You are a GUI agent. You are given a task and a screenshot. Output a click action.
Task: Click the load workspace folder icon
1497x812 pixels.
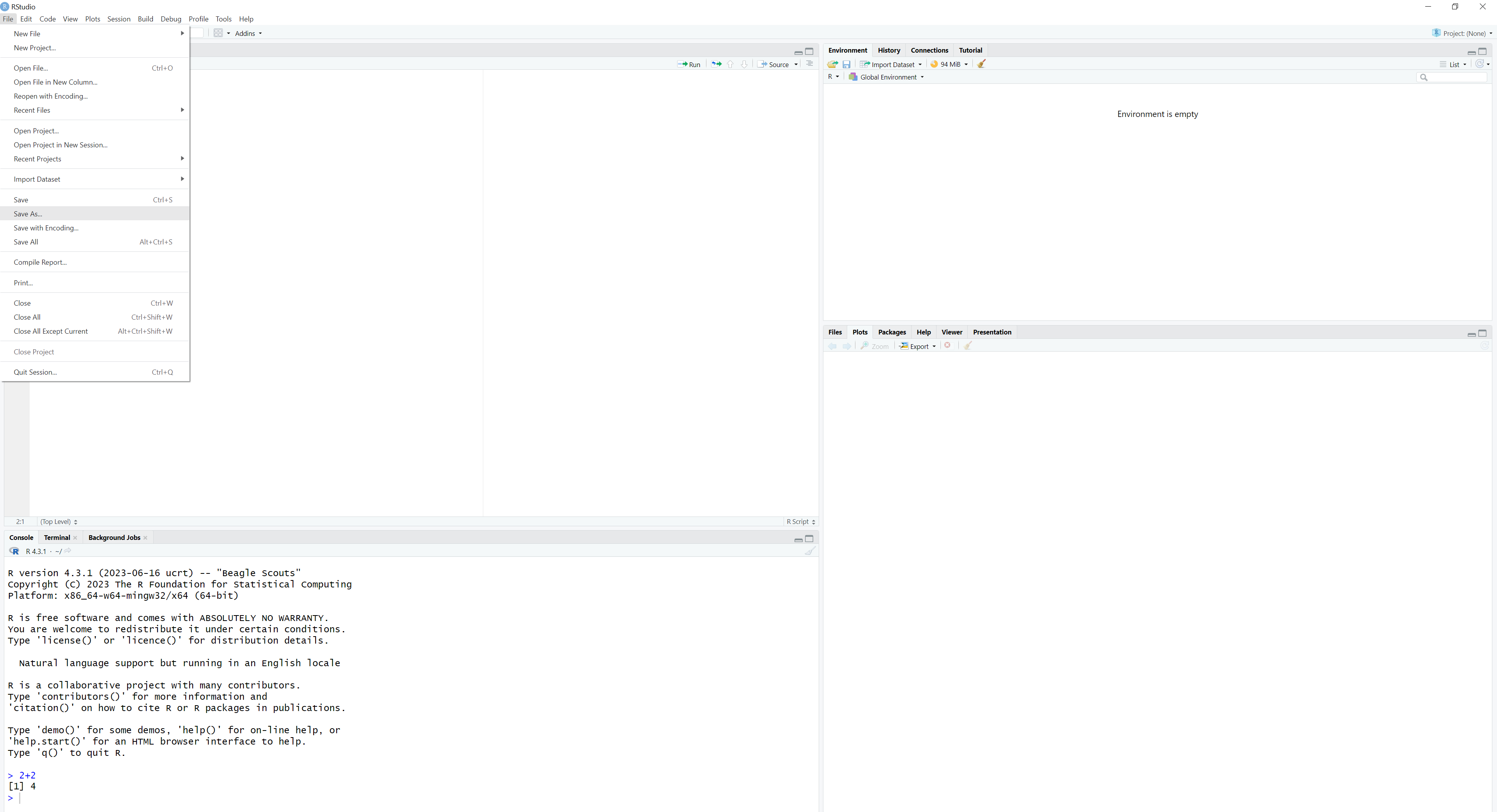(832, 64)
